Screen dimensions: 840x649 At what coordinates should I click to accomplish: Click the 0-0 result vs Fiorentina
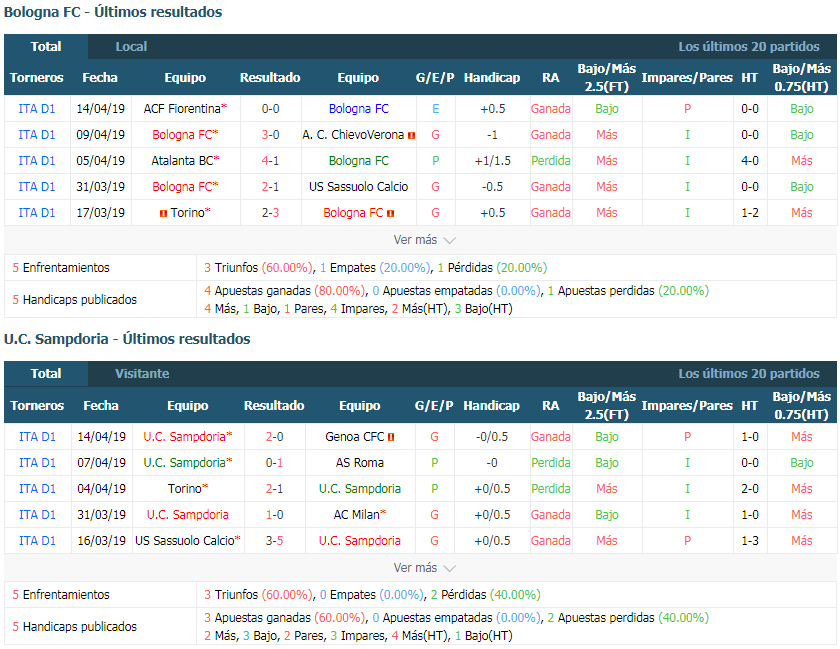point(271,109)
